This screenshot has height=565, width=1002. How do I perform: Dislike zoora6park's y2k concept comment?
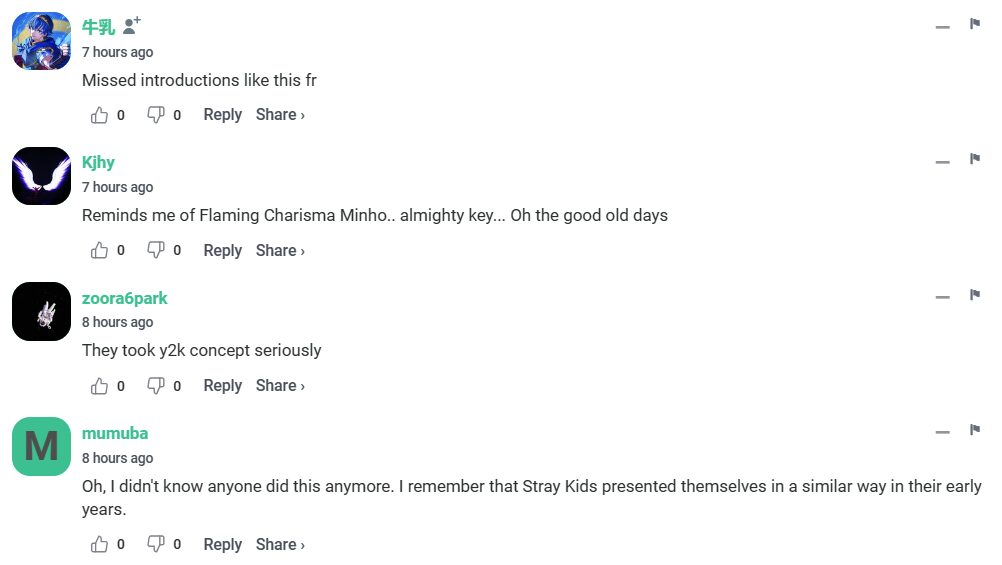click(x=156, y=385)
